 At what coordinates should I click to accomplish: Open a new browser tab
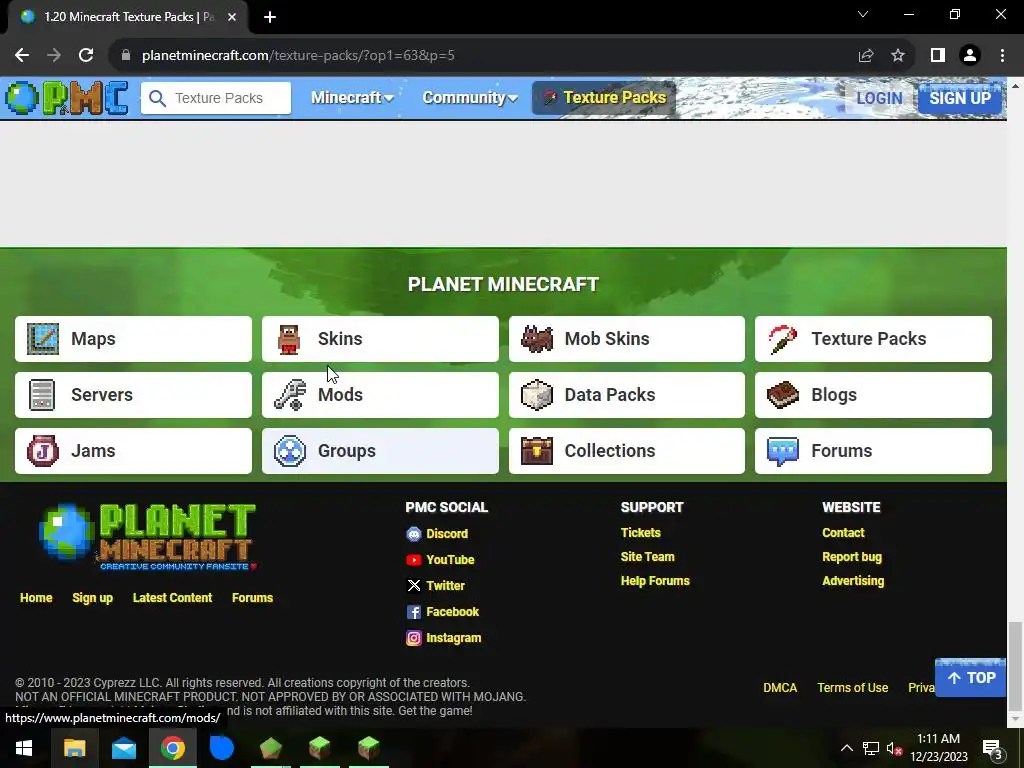click(x=270, y=17)
